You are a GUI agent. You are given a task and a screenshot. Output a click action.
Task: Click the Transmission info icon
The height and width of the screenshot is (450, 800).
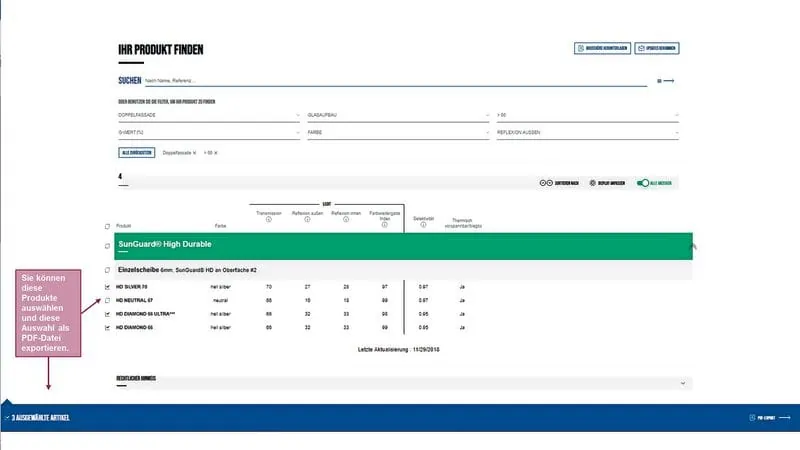(269, 220)
